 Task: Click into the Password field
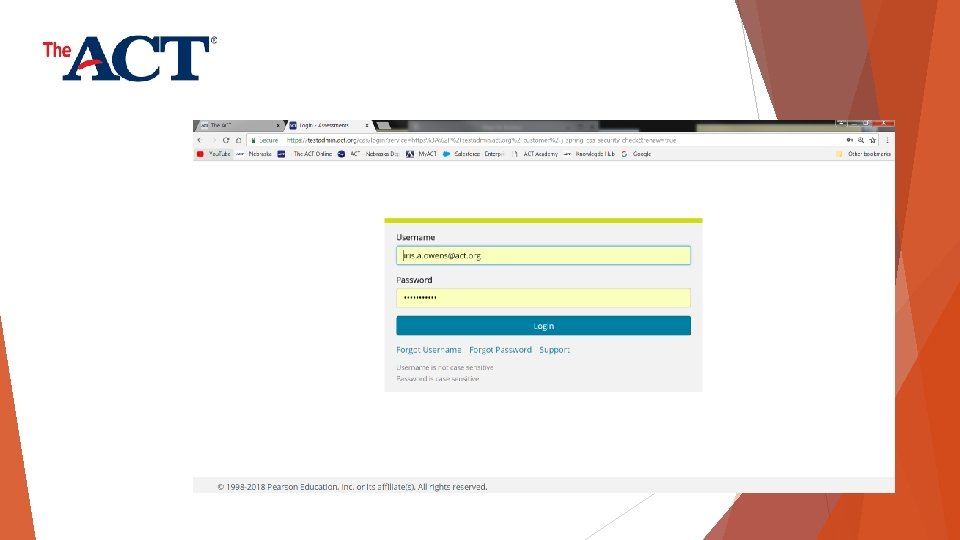(543, 298)
